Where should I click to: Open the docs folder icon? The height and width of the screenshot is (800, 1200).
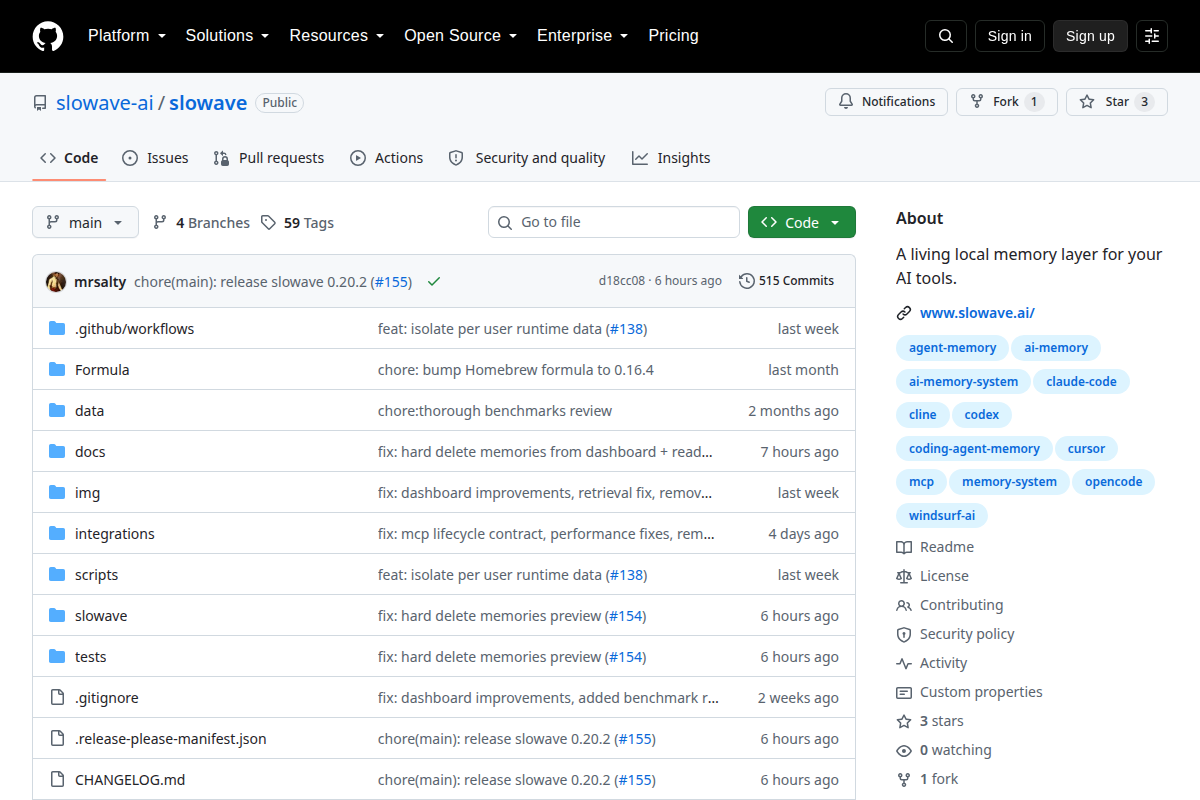(57, 452)
